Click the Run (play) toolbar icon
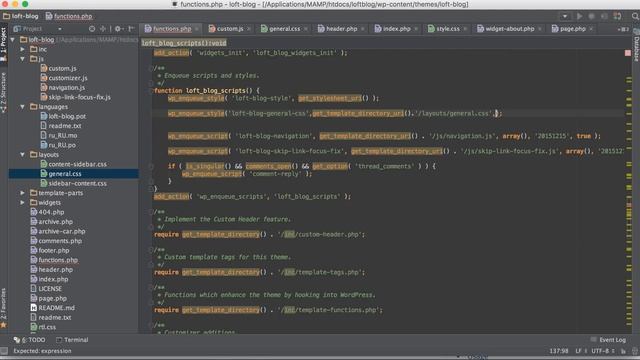Screen dimensions: 640x360 pos(579,16)
